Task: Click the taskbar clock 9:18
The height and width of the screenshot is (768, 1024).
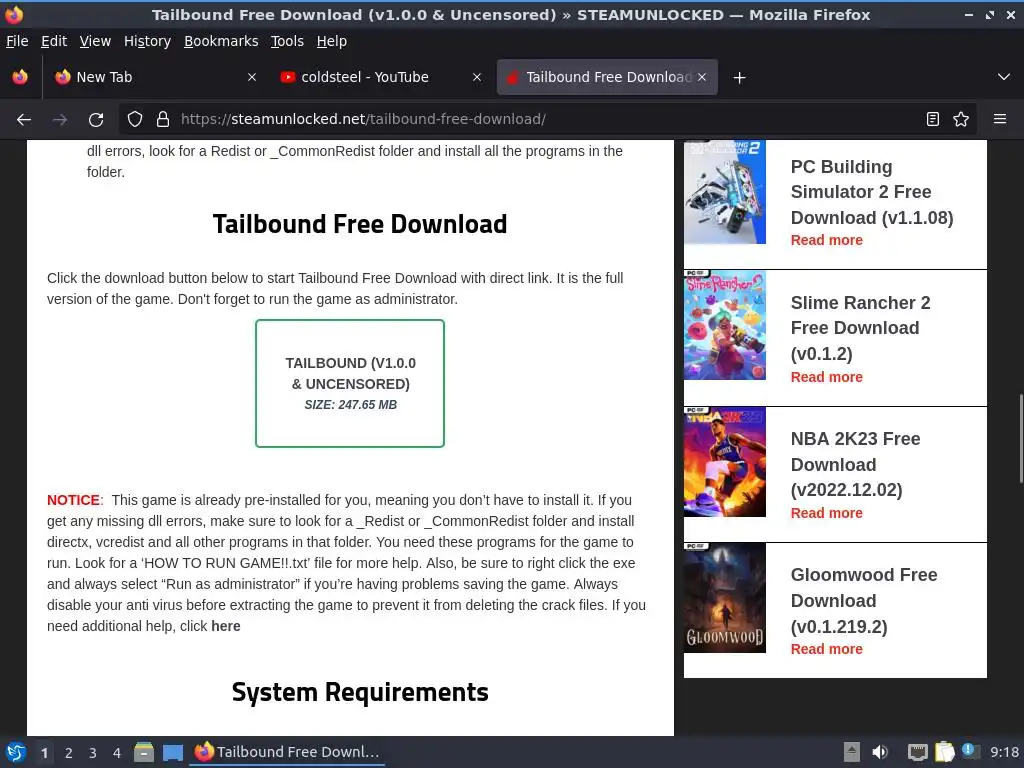Action: pyautogui.click(x=1004, y=752)
